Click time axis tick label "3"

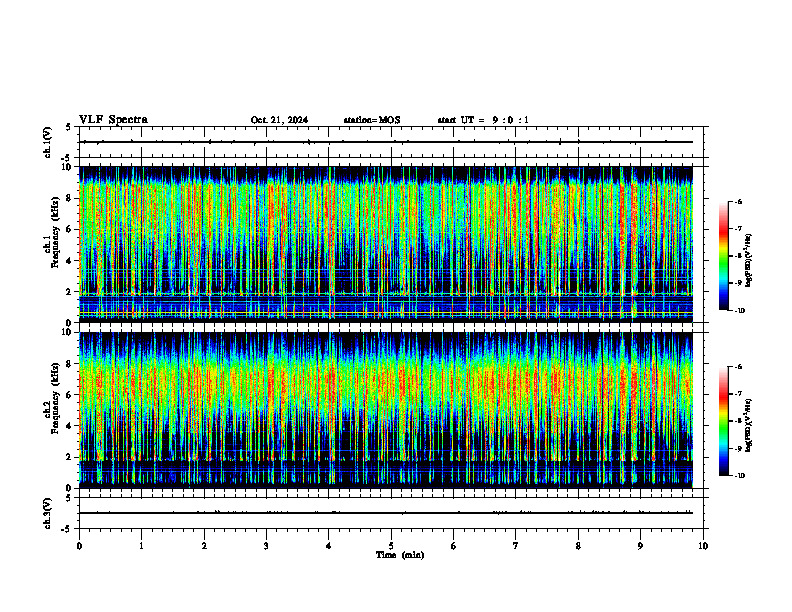coord(266,546)
